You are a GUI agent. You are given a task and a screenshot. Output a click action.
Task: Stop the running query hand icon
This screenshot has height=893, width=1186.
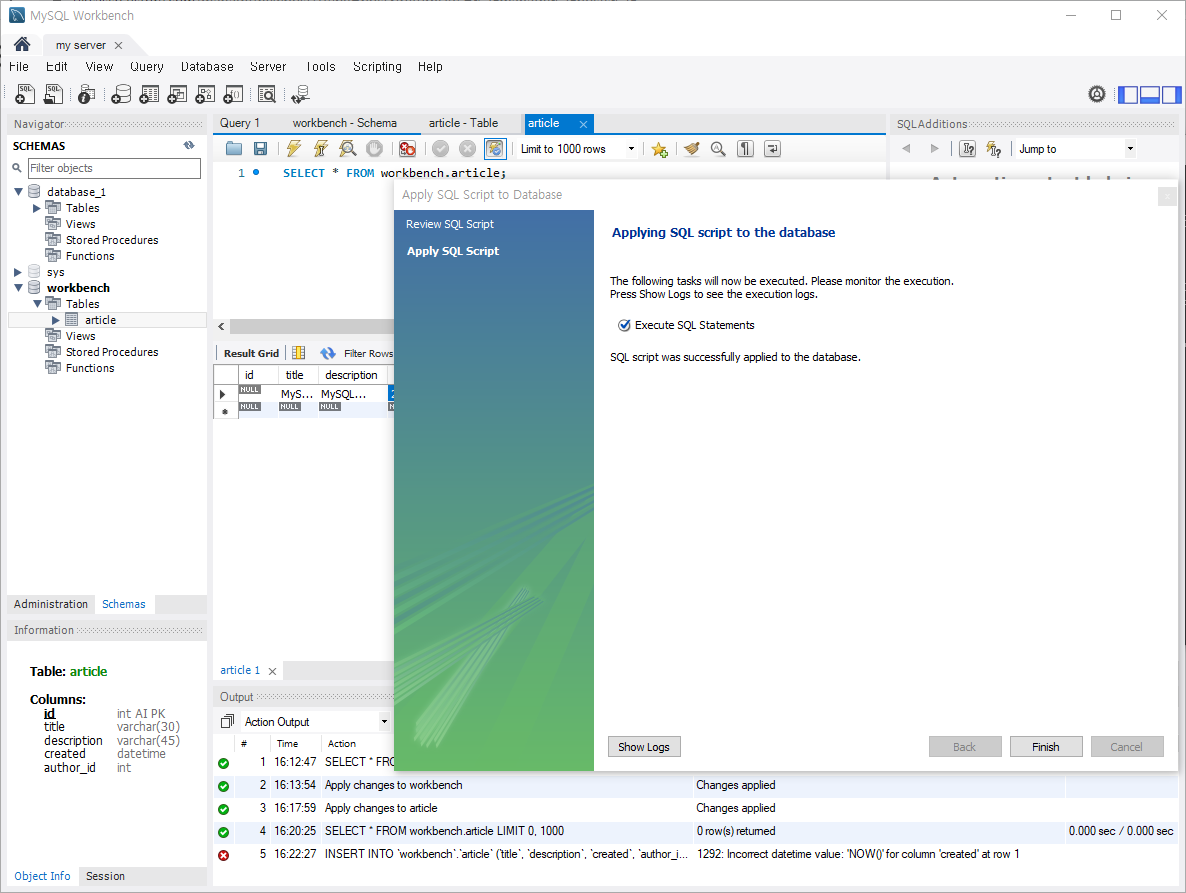374,149
